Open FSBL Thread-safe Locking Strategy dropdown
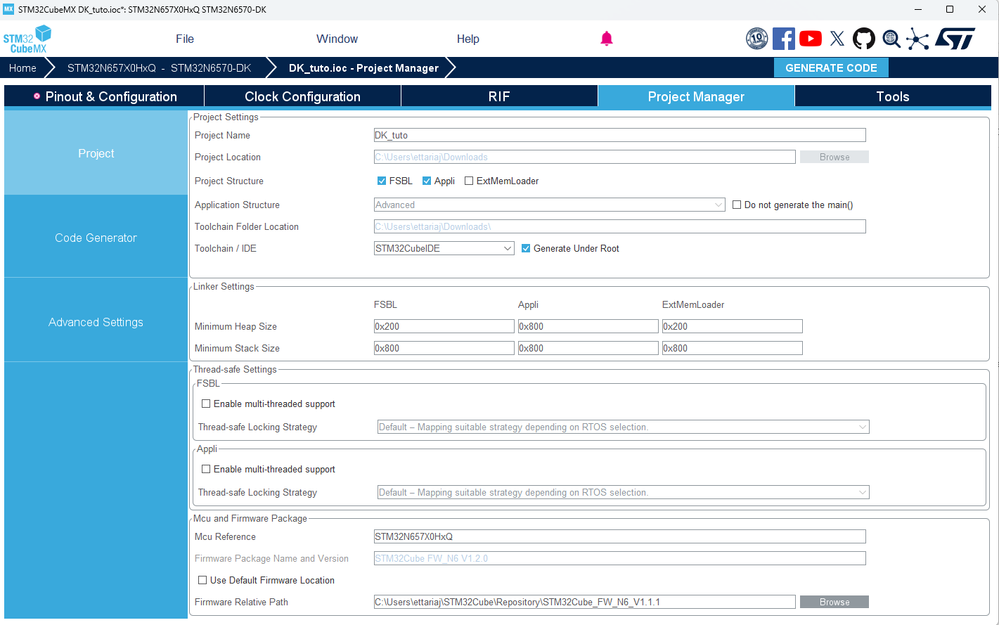Screen dimensions: 999x625 coord(623,427)
